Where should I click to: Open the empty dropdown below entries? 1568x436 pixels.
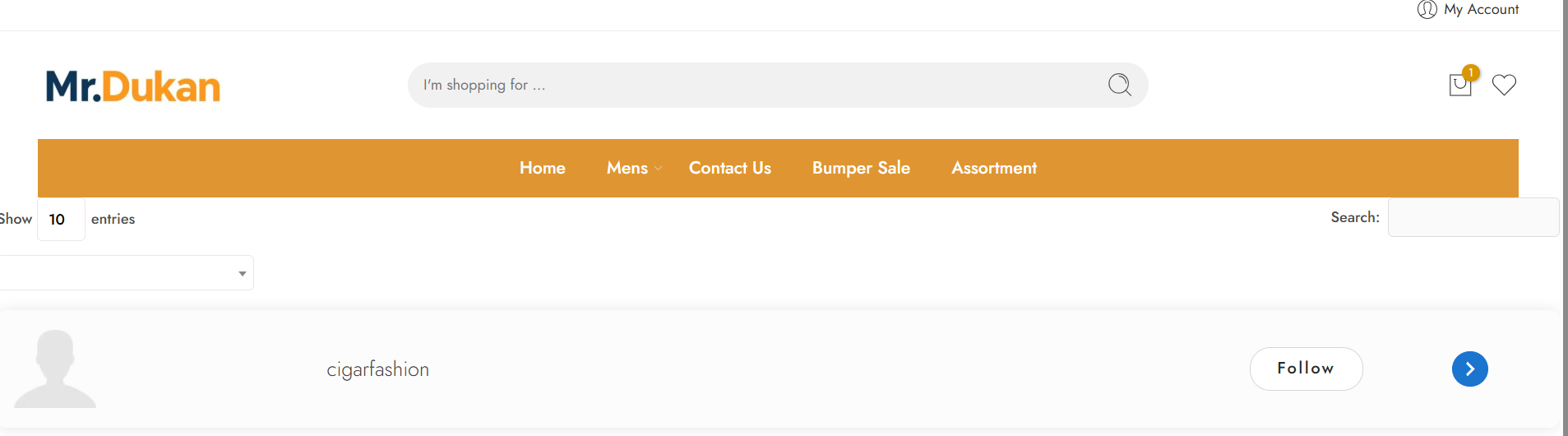point(126,273)
